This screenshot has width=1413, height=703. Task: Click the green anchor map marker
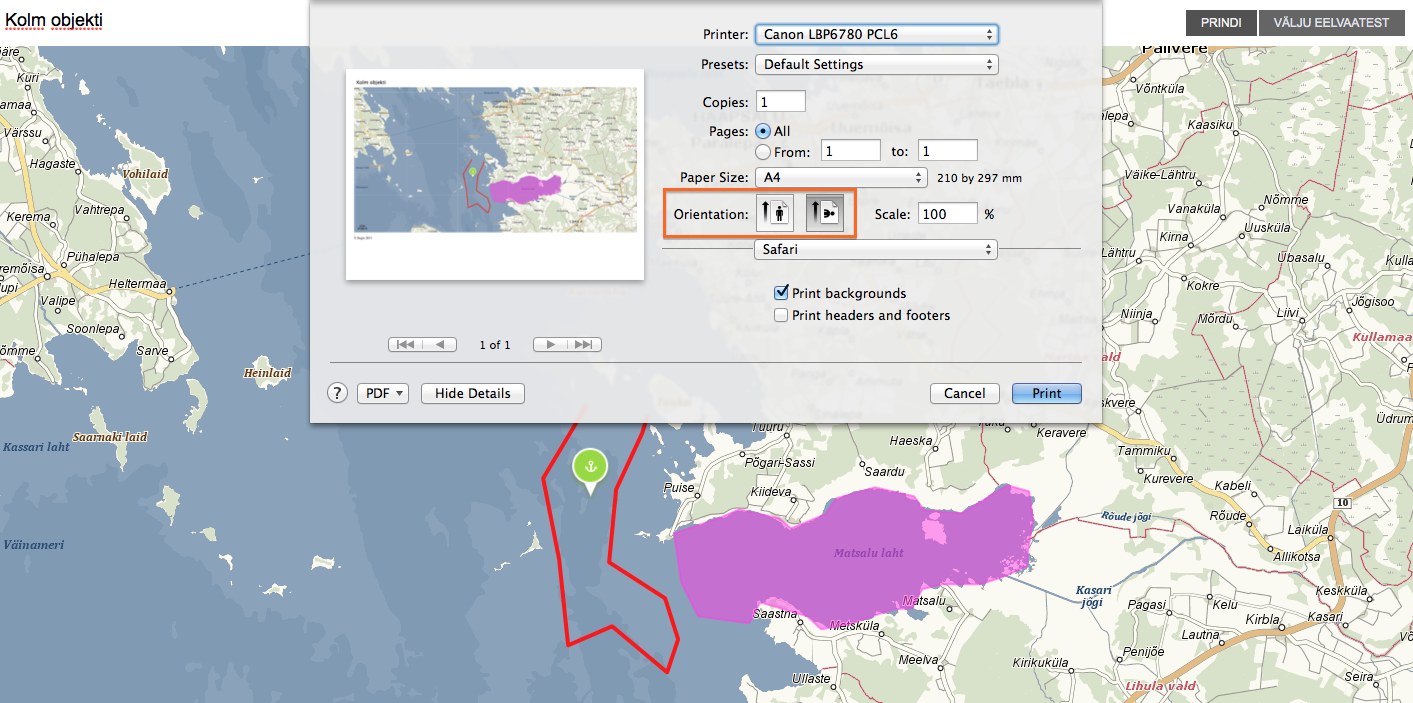pos(590,468)
